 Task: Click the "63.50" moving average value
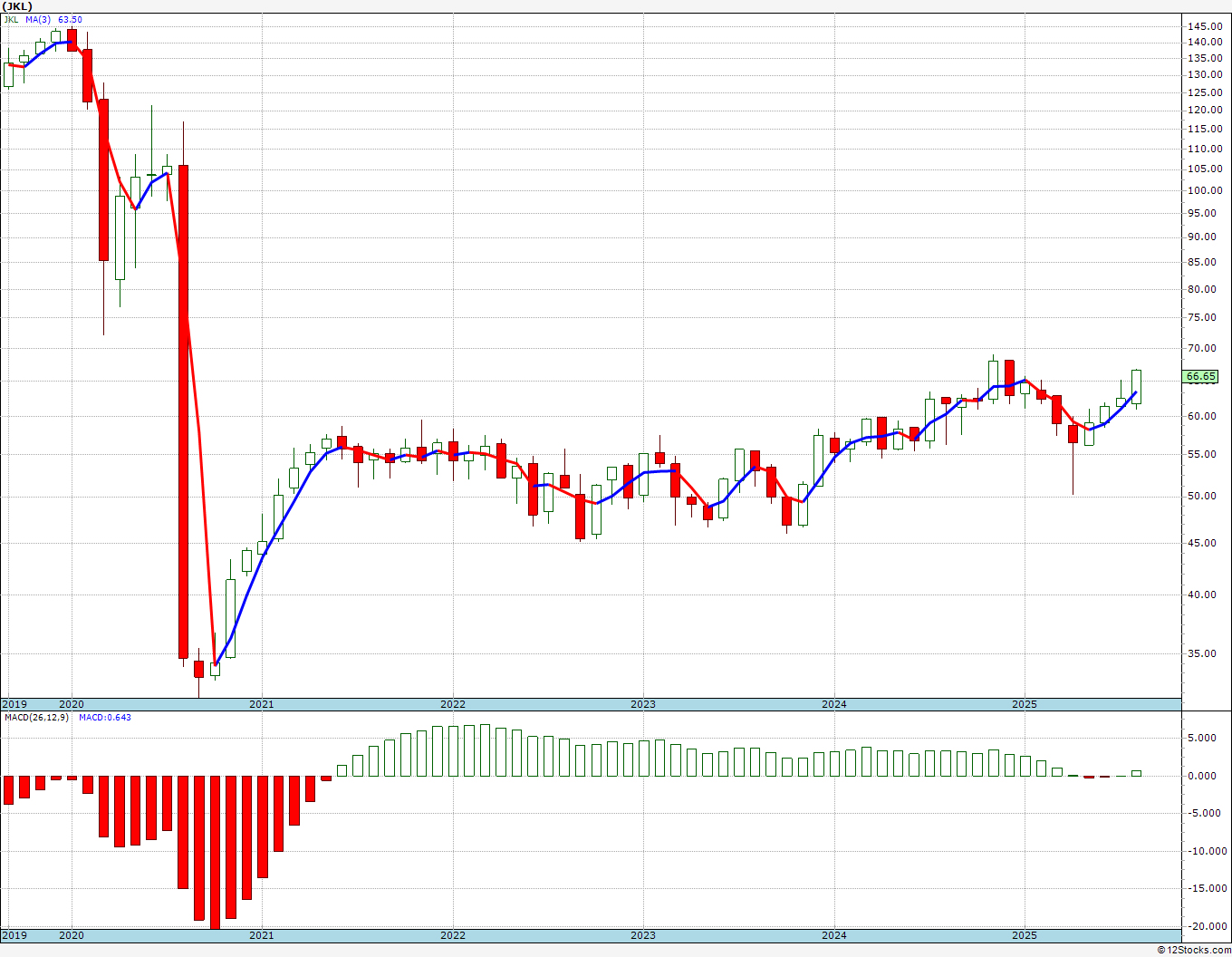(70, 19)
